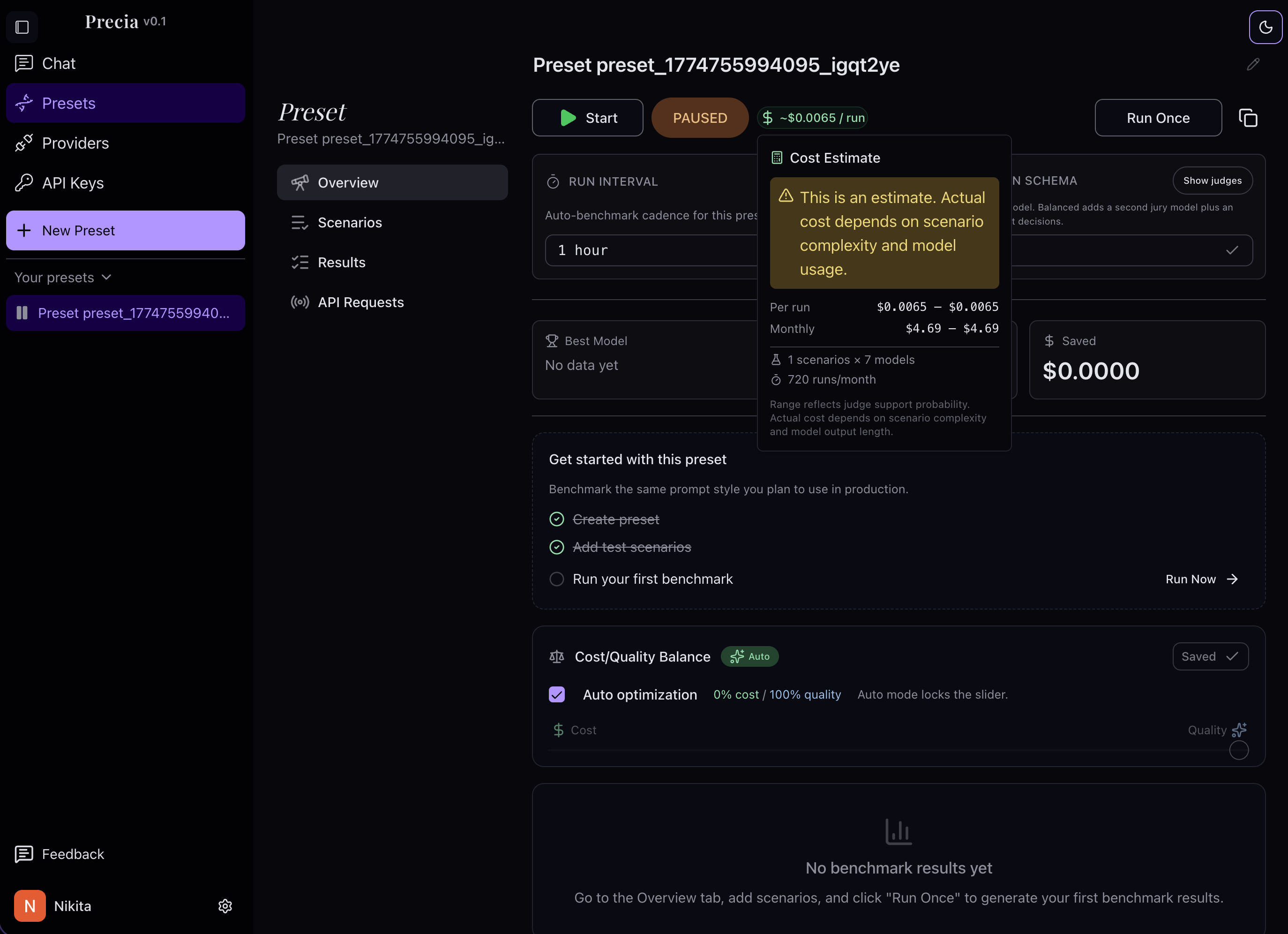Click the Create preset completed checkmark

click(x=556, y=519)
